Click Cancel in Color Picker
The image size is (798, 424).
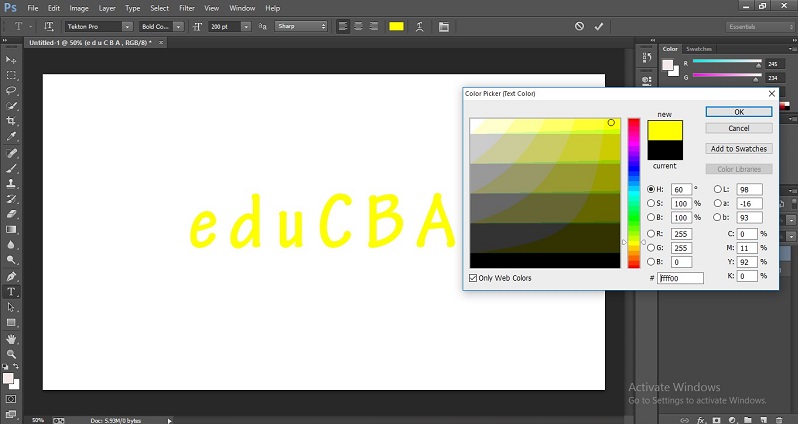739,128
